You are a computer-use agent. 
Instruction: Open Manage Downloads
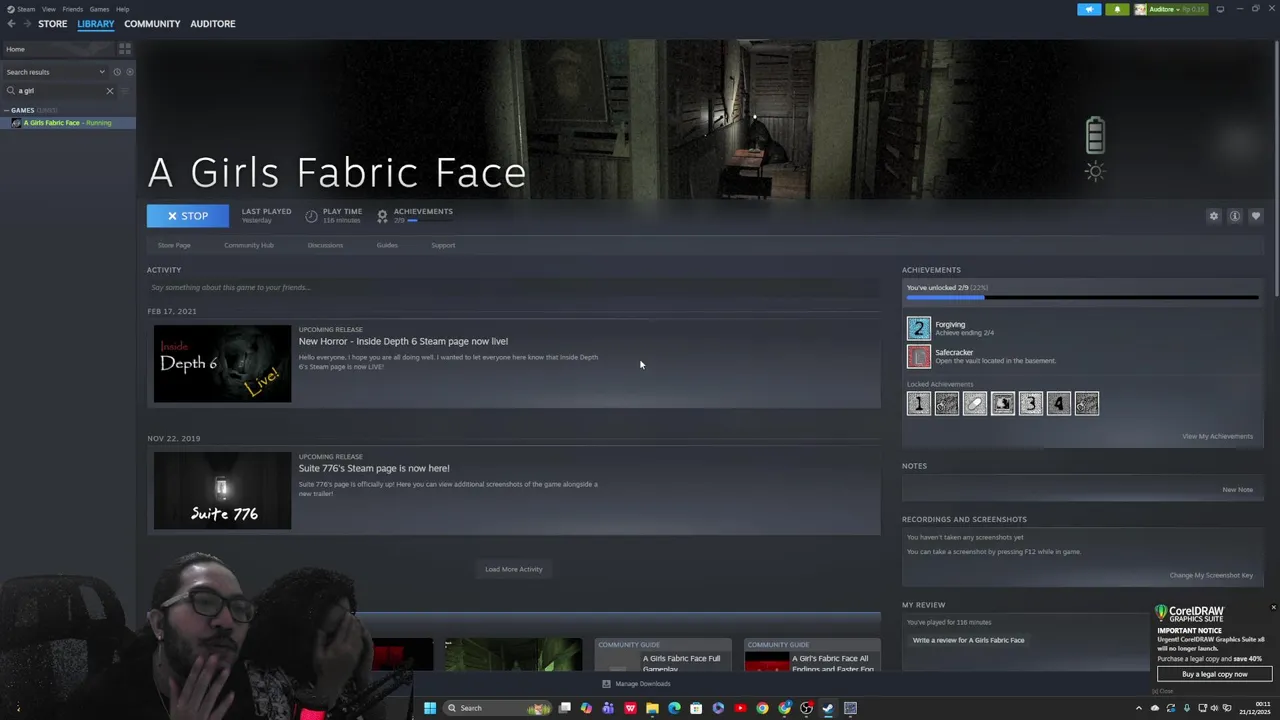(636, 684)
